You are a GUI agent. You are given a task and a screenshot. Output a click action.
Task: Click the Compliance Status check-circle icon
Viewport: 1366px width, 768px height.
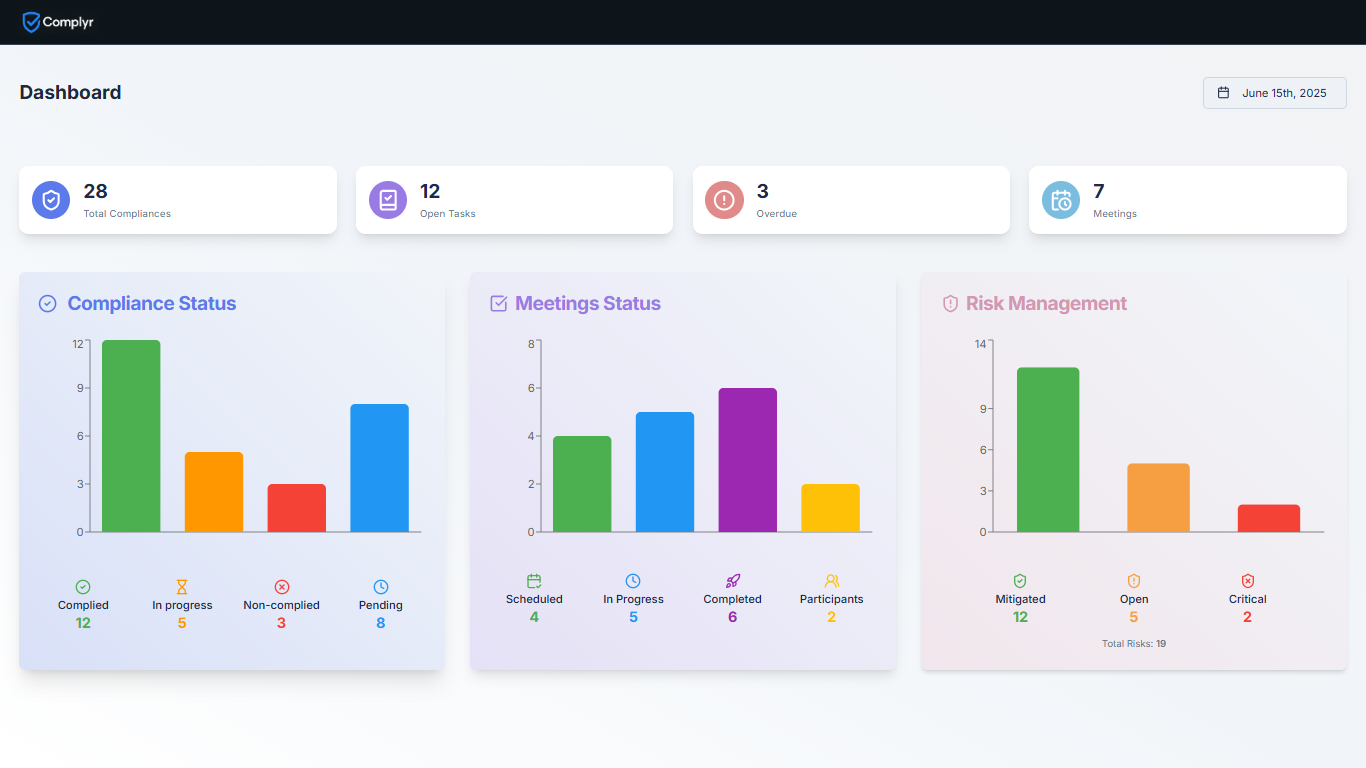[47, 304]
